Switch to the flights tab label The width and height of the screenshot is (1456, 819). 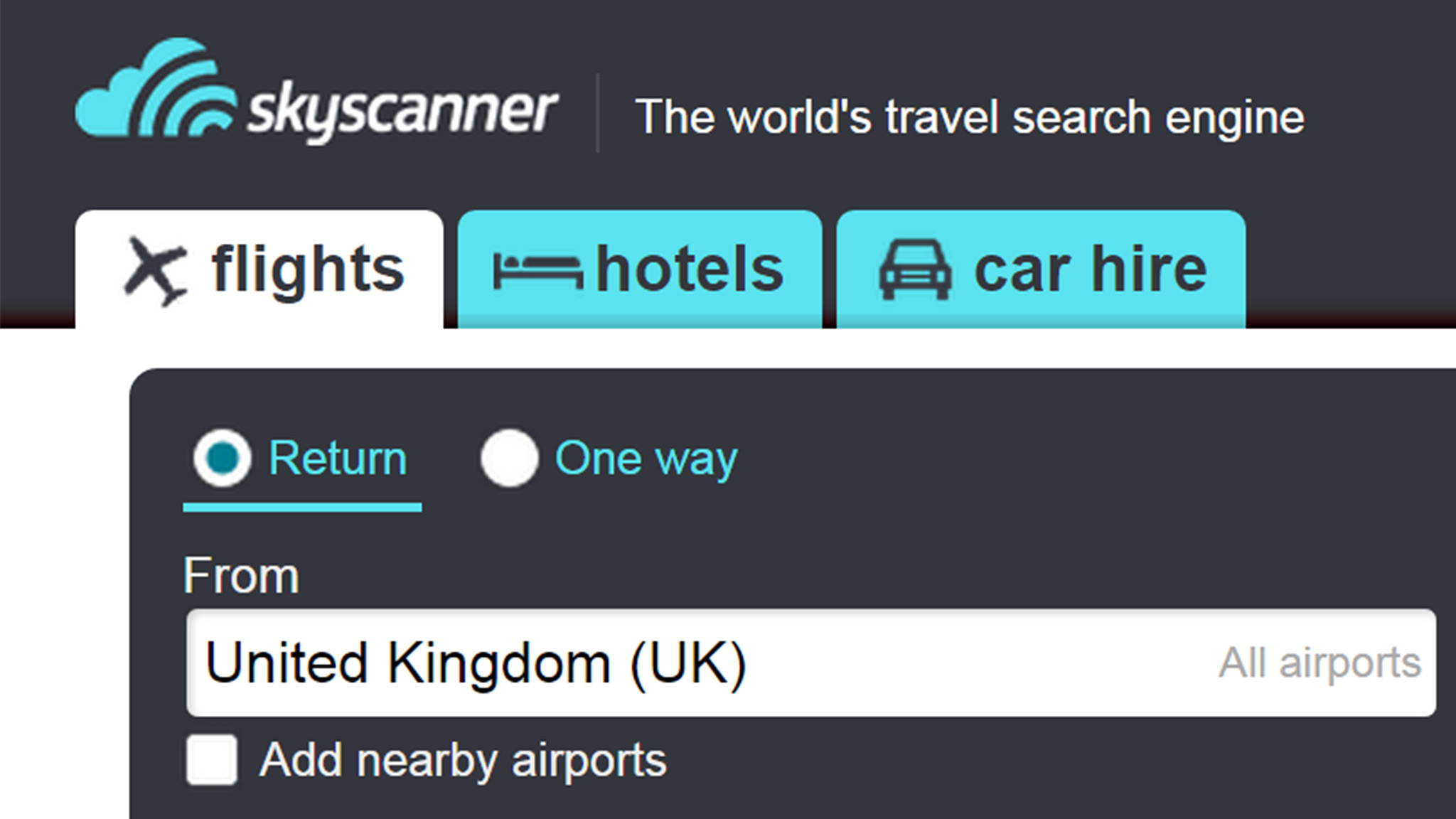[x=307, y=270]
